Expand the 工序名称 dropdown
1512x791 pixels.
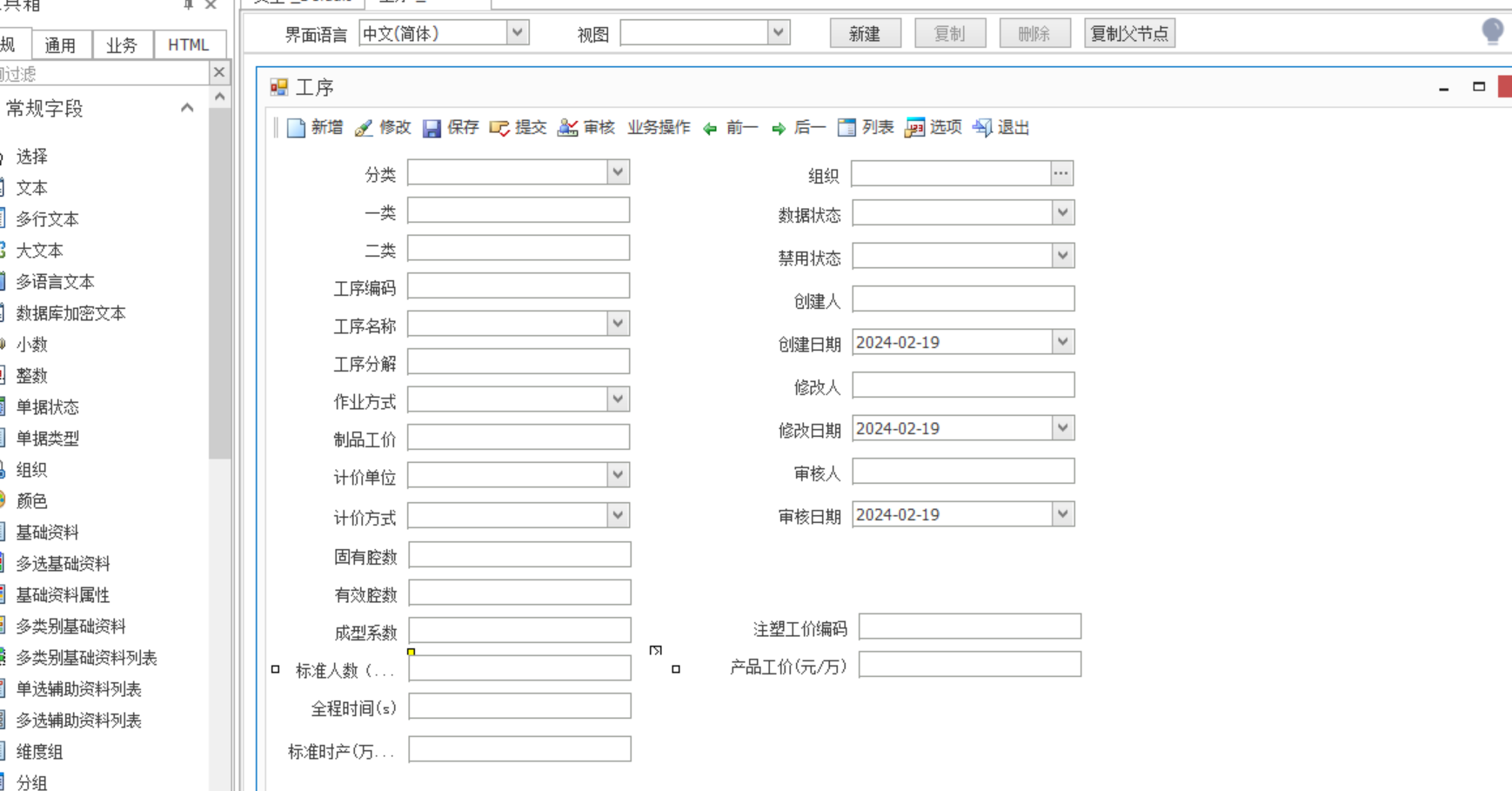coord(618,324)
